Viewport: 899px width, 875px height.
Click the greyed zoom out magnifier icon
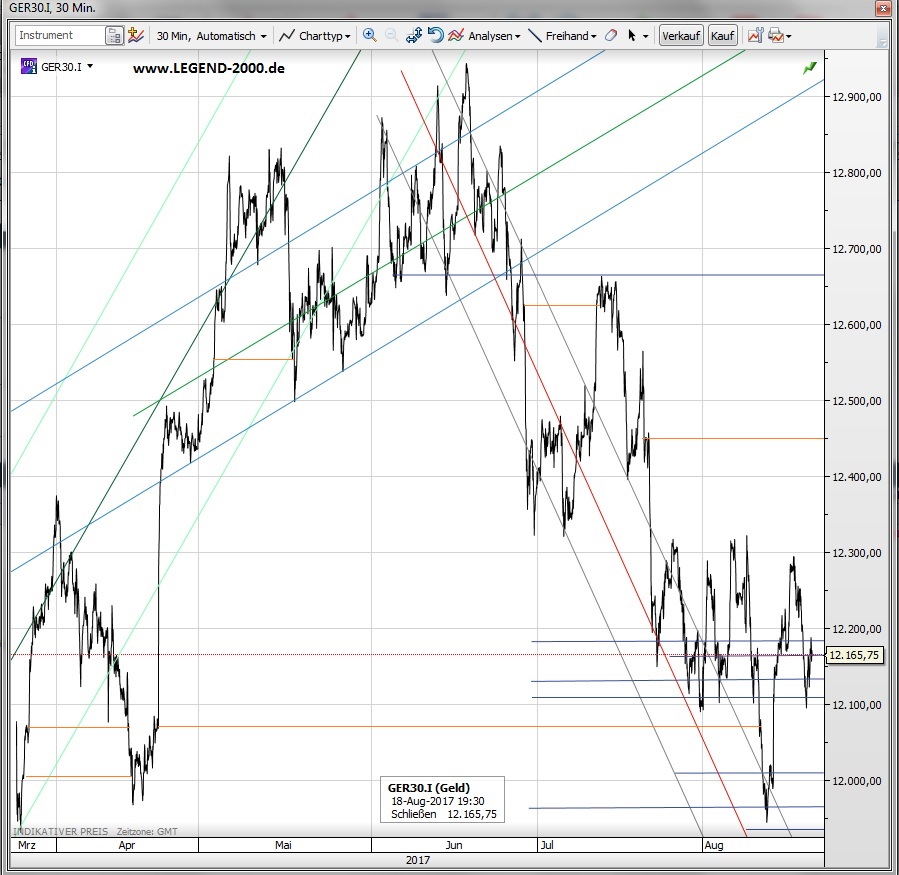point(392,36)
